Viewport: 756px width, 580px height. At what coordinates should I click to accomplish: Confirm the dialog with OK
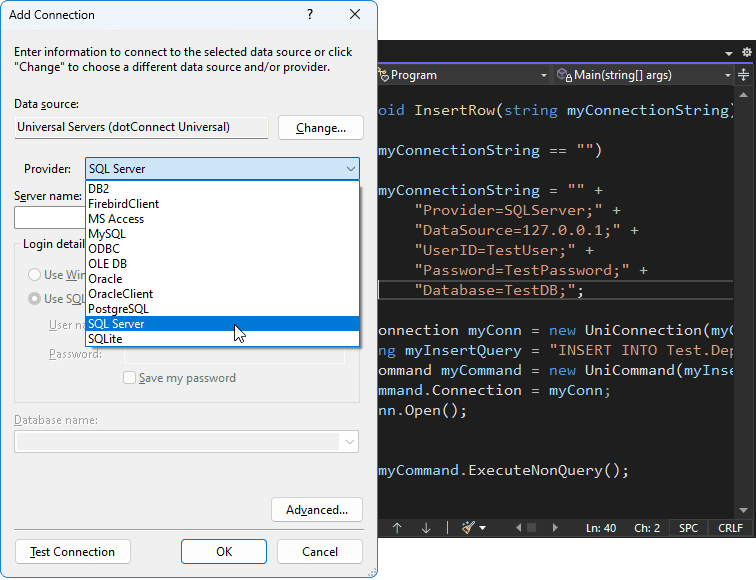(x=224, y=552)
